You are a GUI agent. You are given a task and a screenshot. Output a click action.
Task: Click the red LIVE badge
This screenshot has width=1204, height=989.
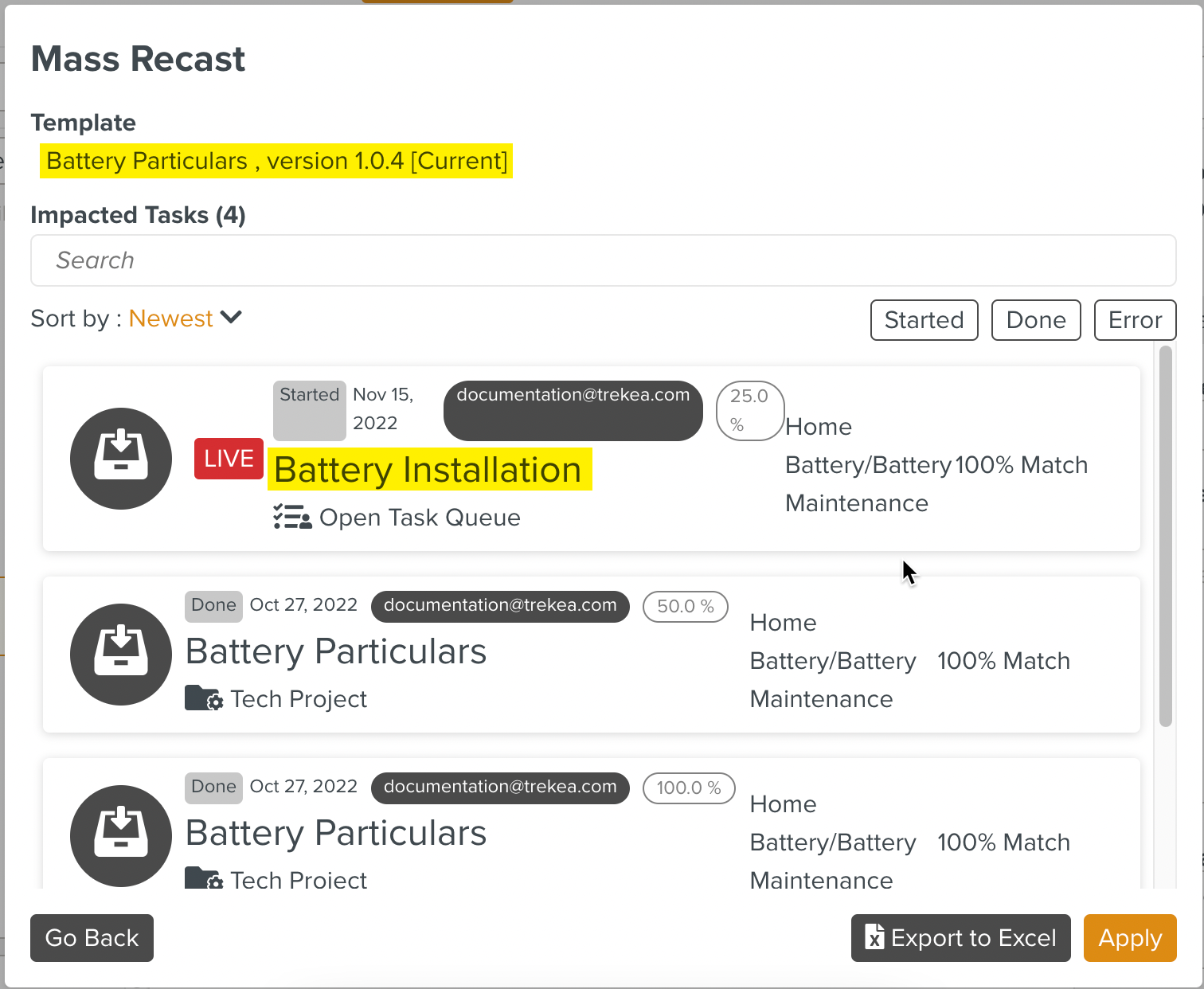coord(229,459)
